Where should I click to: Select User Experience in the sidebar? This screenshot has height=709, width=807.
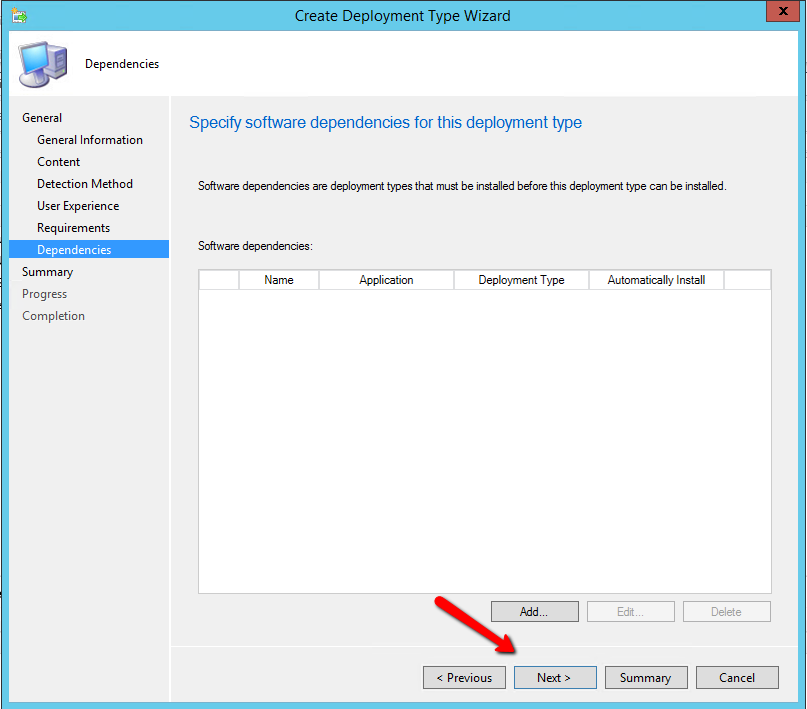click(x=78, y=206)
